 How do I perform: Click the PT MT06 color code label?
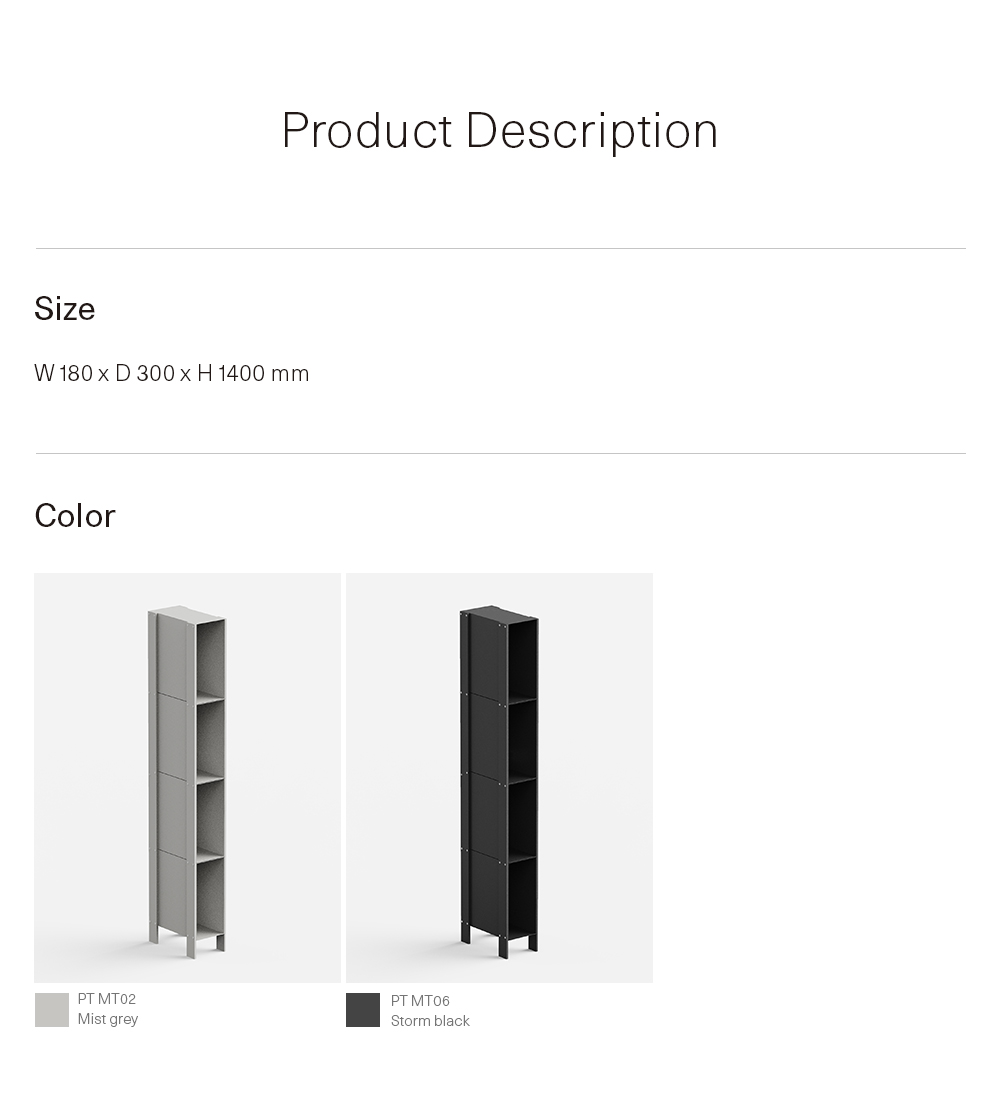point(420,1001)
